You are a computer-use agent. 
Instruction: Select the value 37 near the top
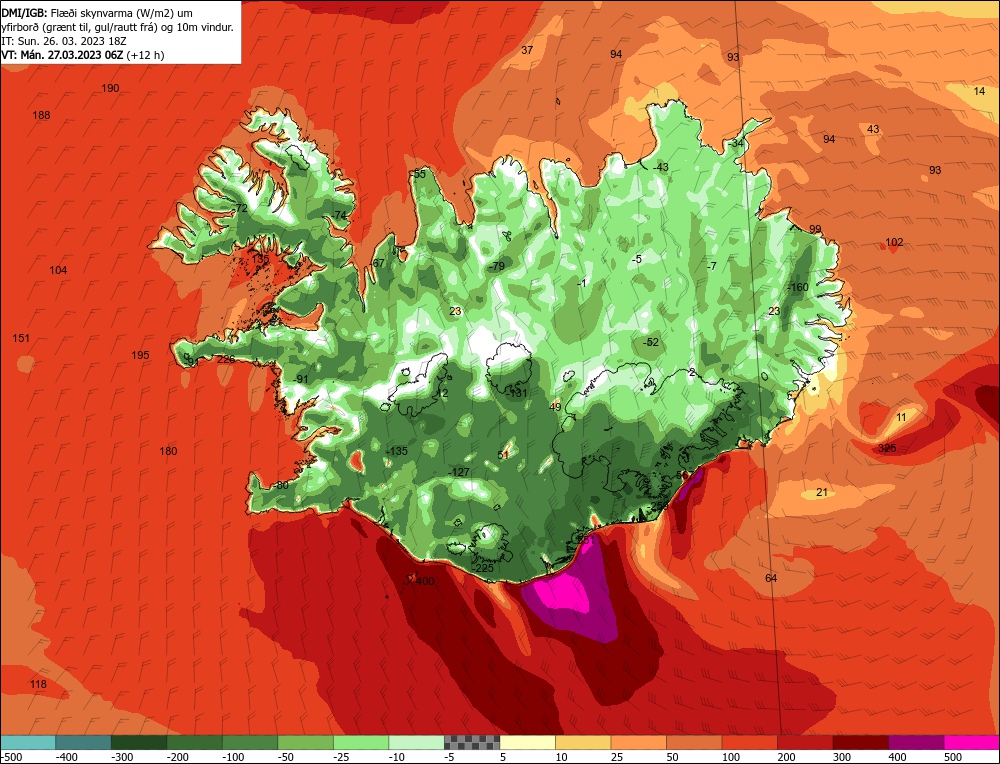pyautogui.click(x=527, y=50)
